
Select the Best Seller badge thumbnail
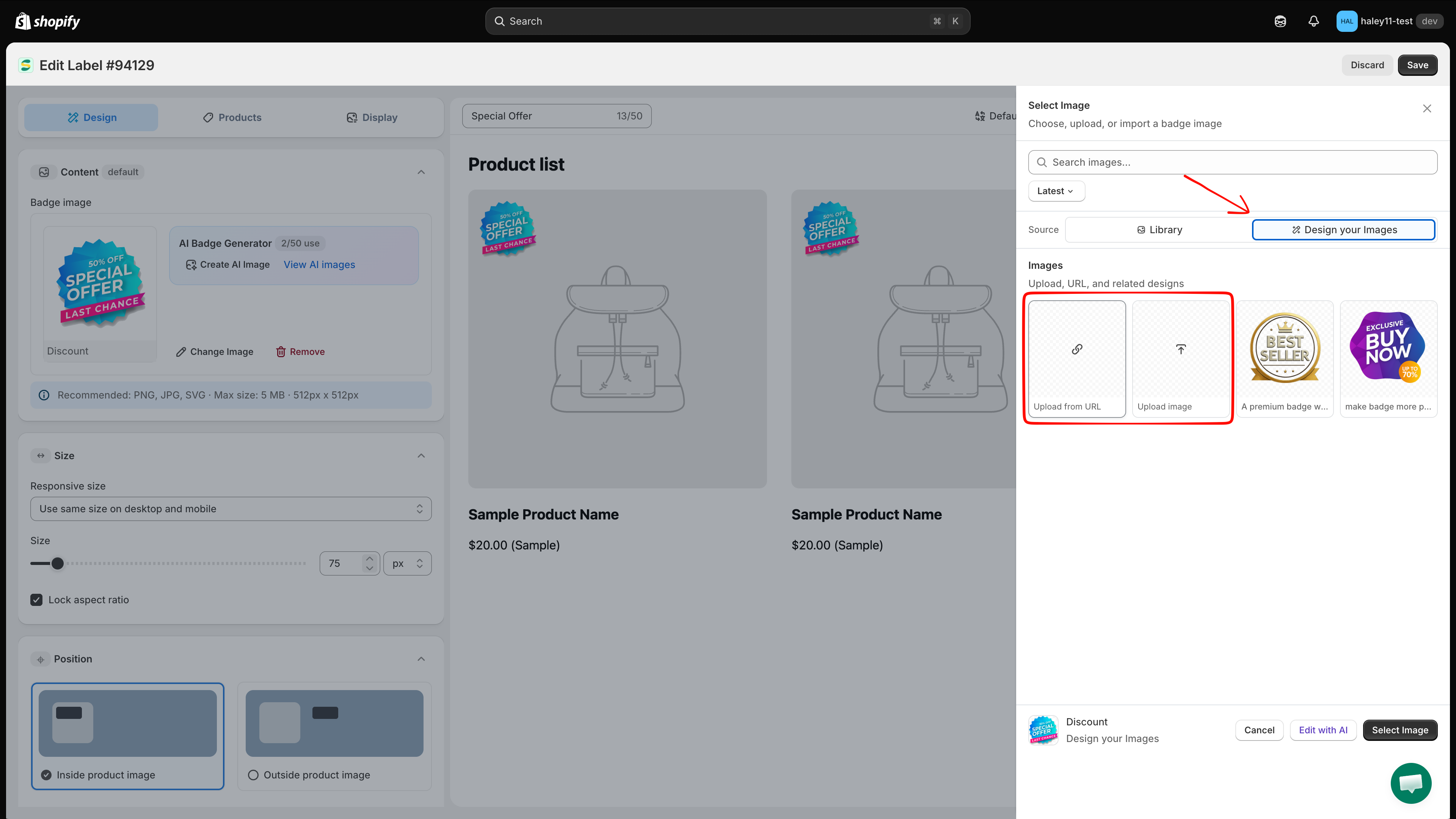pyautogui.click(x=1284, y=358)
